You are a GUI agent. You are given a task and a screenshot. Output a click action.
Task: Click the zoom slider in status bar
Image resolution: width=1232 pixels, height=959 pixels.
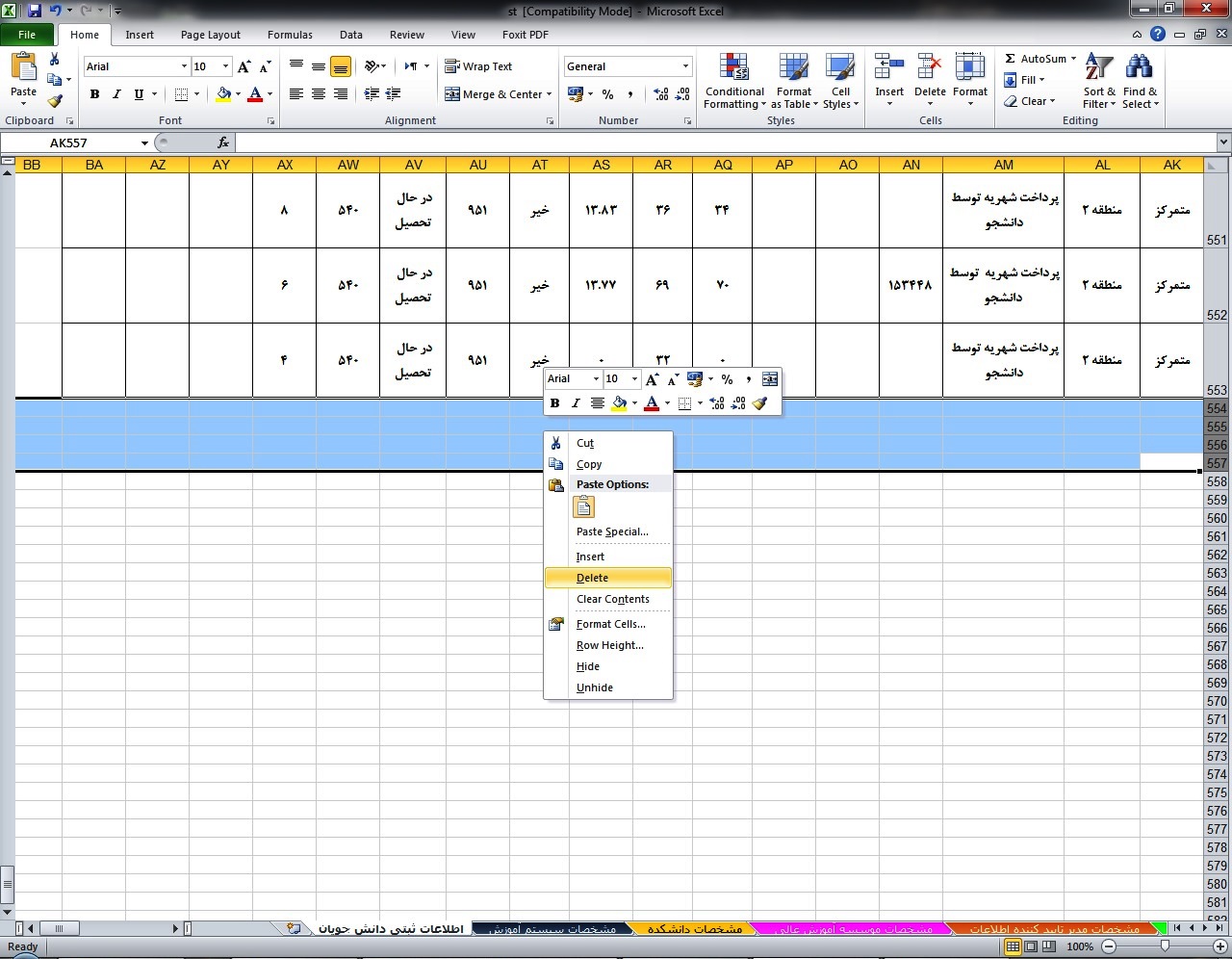point(1164,946)
